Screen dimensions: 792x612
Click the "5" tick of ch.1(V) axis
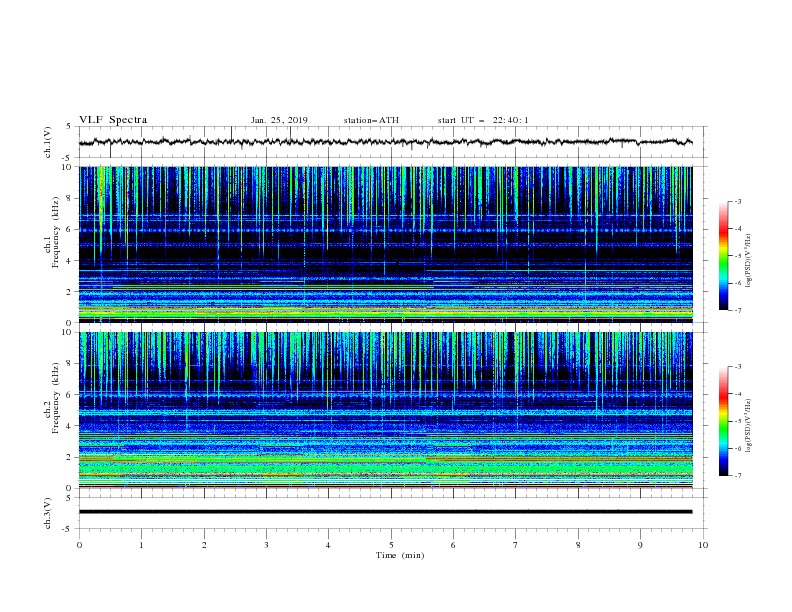pos(70,127)
